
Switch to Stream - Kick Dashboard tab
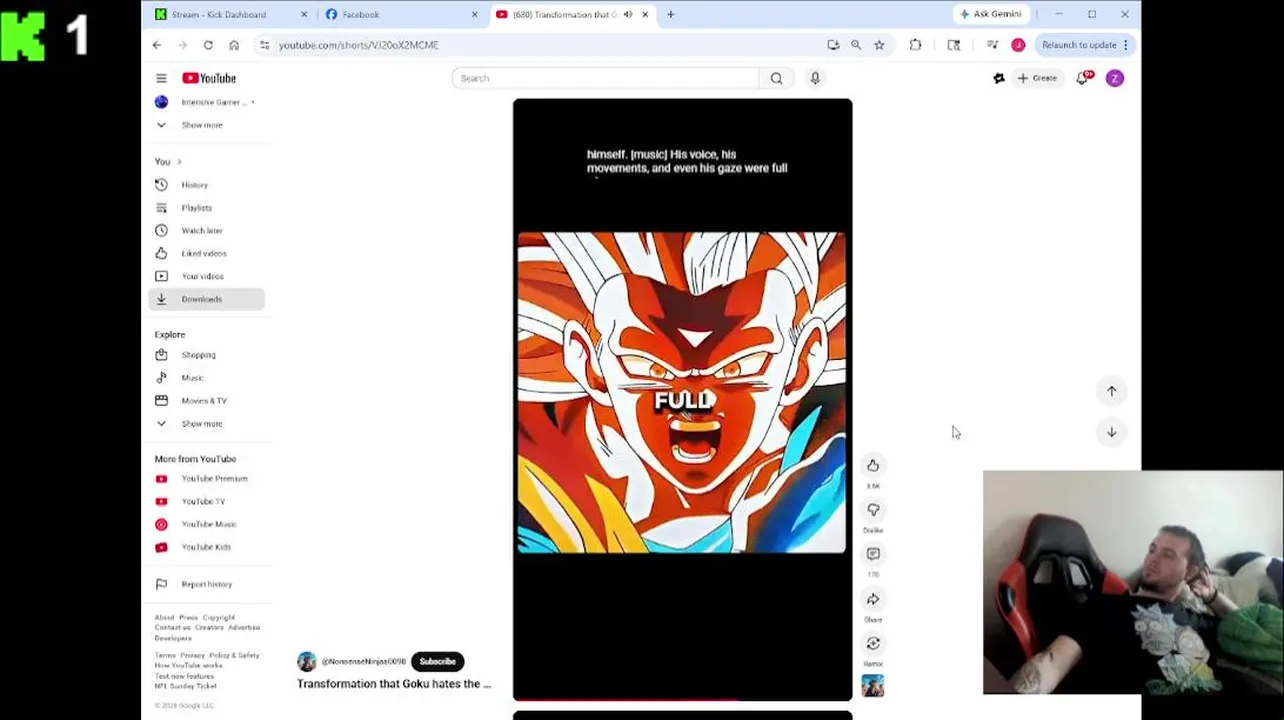(x=228, y=14)
